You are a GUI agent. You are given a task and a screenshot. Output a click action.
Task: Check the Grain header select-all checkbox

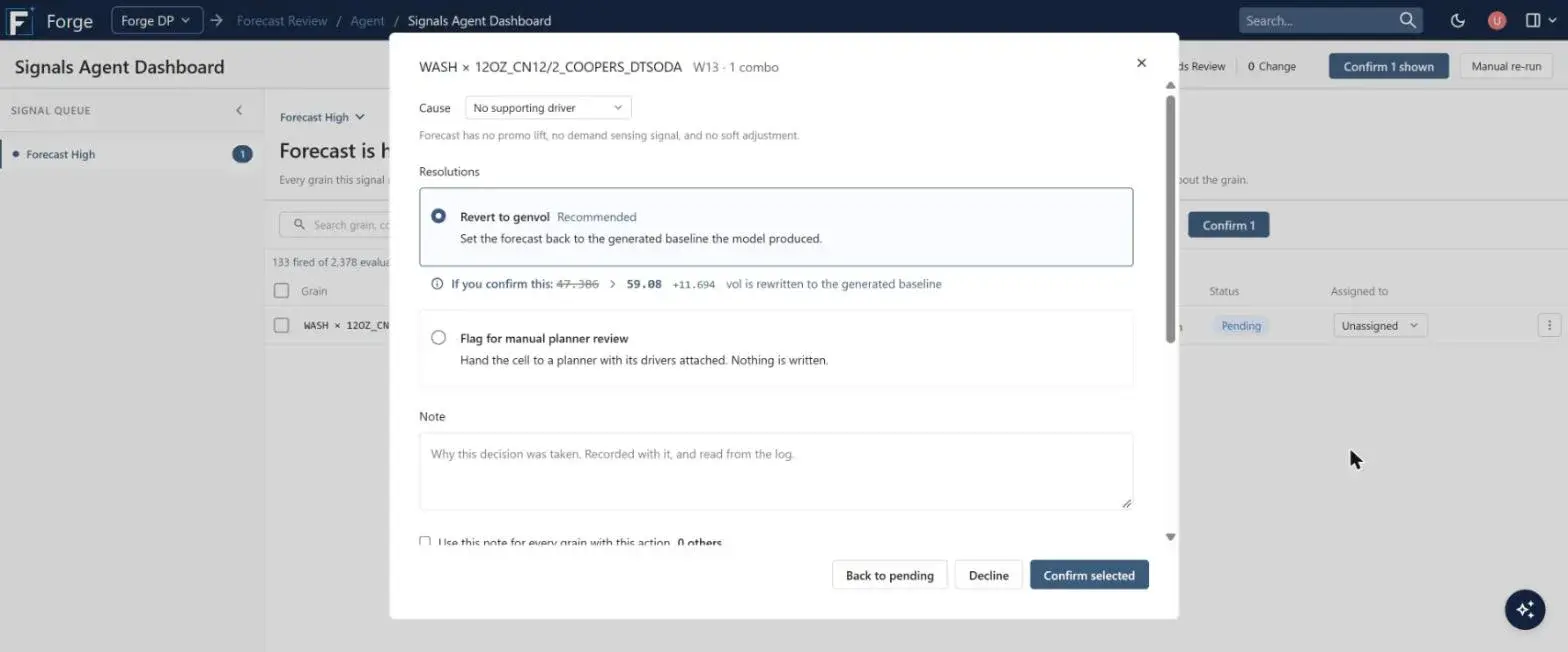(x=282, y=291)
